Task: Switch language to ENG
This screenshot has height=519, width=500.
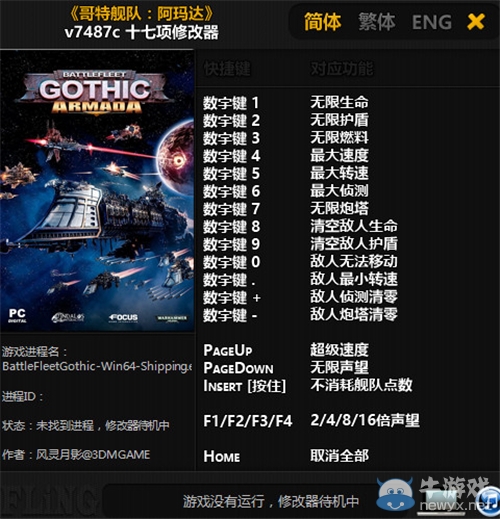Action: point(432,22)
